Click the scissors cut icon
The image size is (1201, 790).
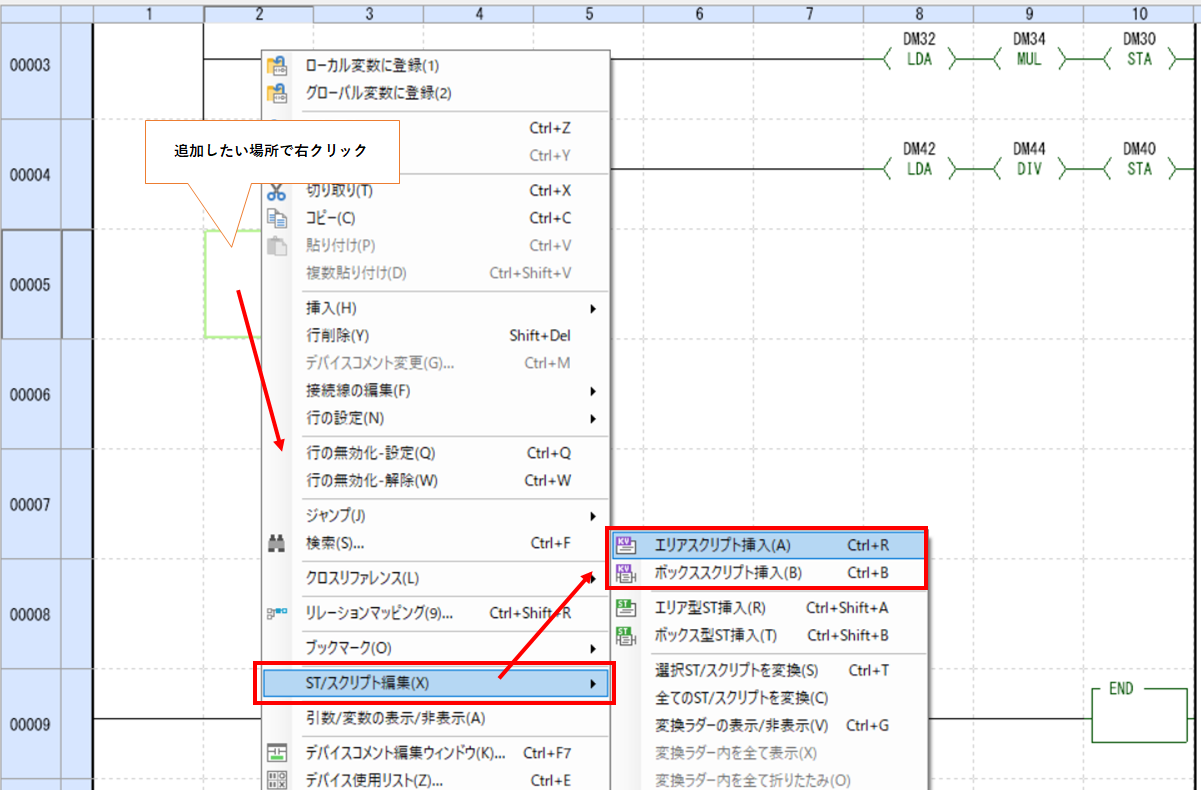tap(277, 191)
